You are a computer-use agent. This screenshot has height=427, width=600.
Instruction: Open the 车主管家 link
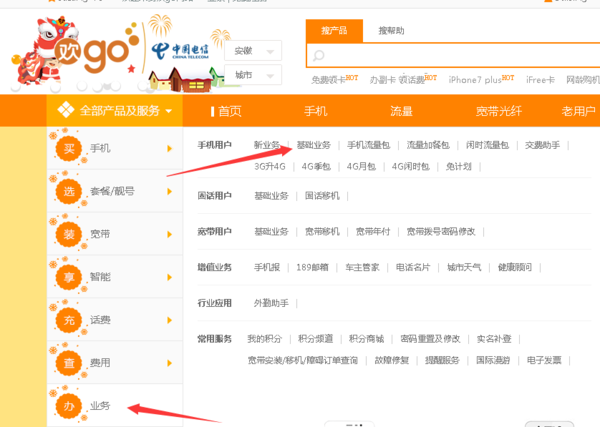pyautogui.click(x=362, y=267)
